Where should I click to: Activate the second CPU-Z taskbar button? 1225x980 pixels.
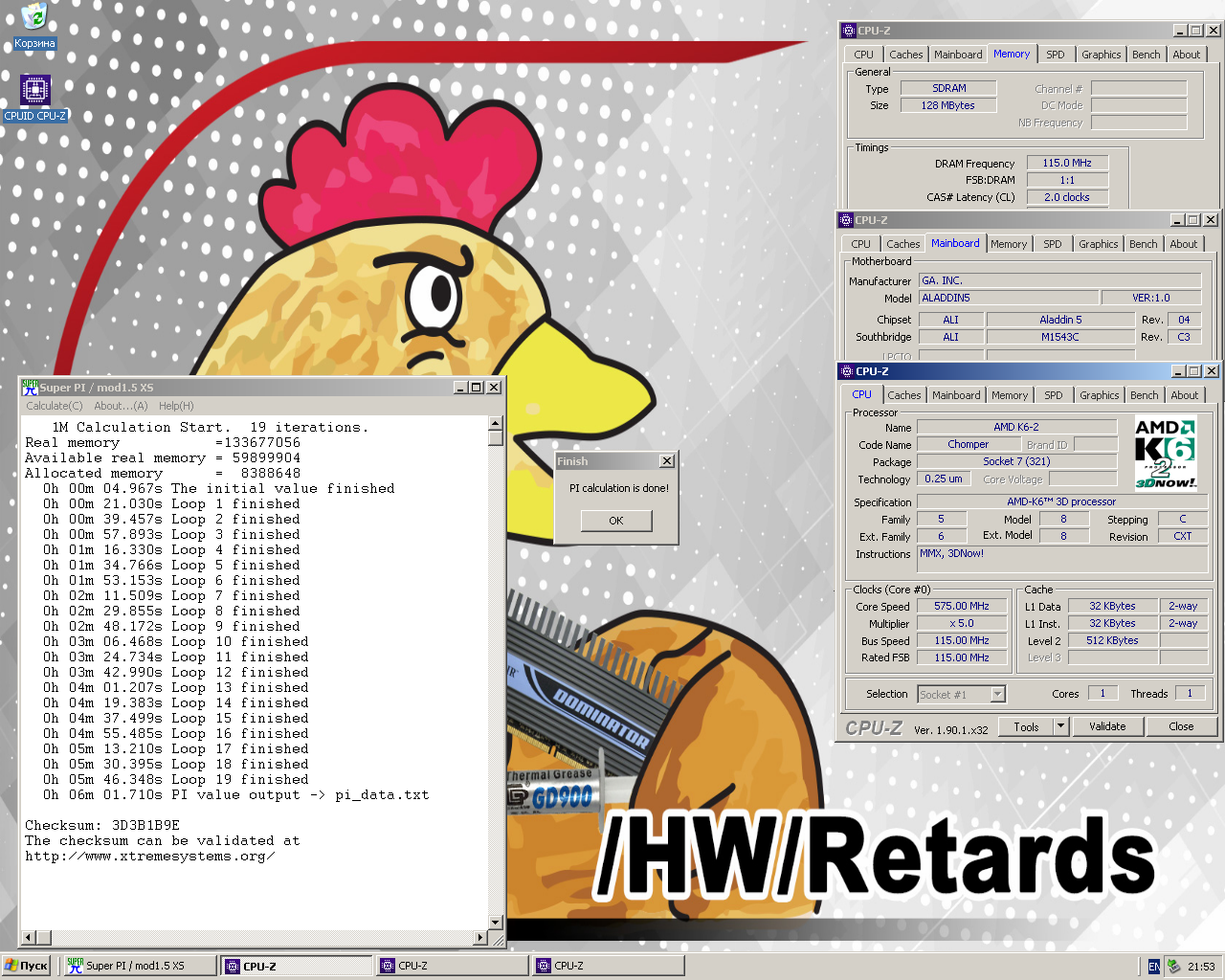coord(453,966)
